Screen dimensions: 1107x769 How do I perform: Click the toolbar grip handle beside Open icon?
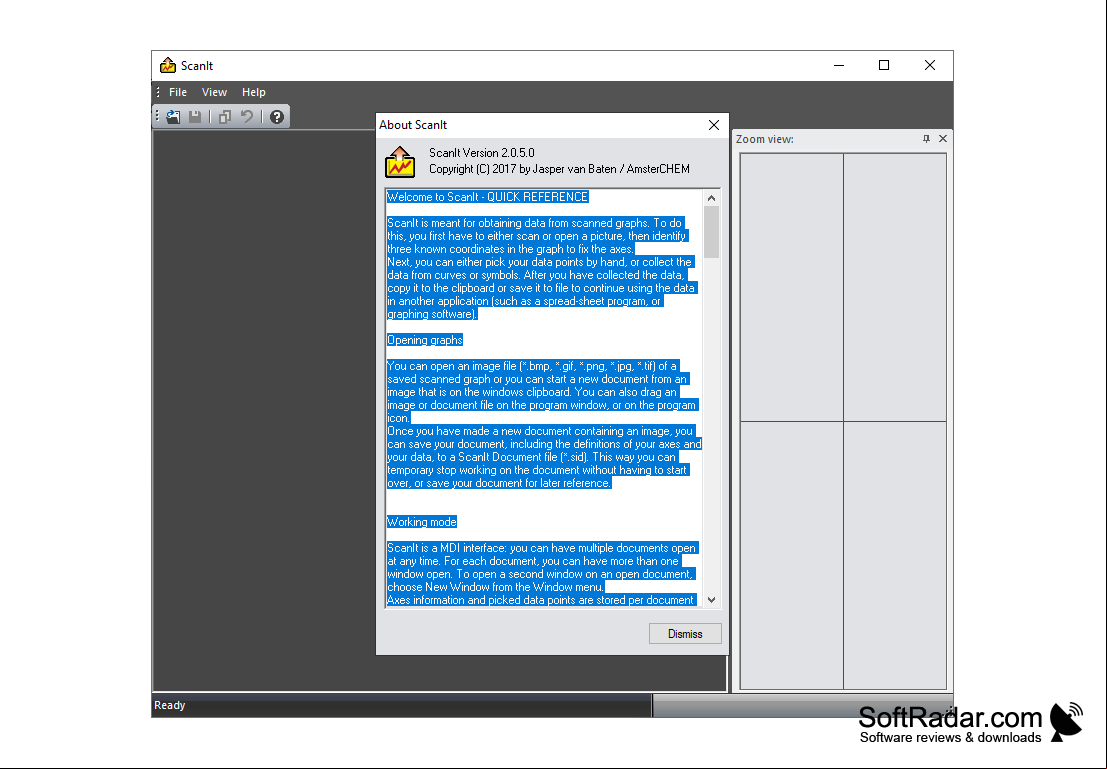pyautogui.click(x=157, y=117)
